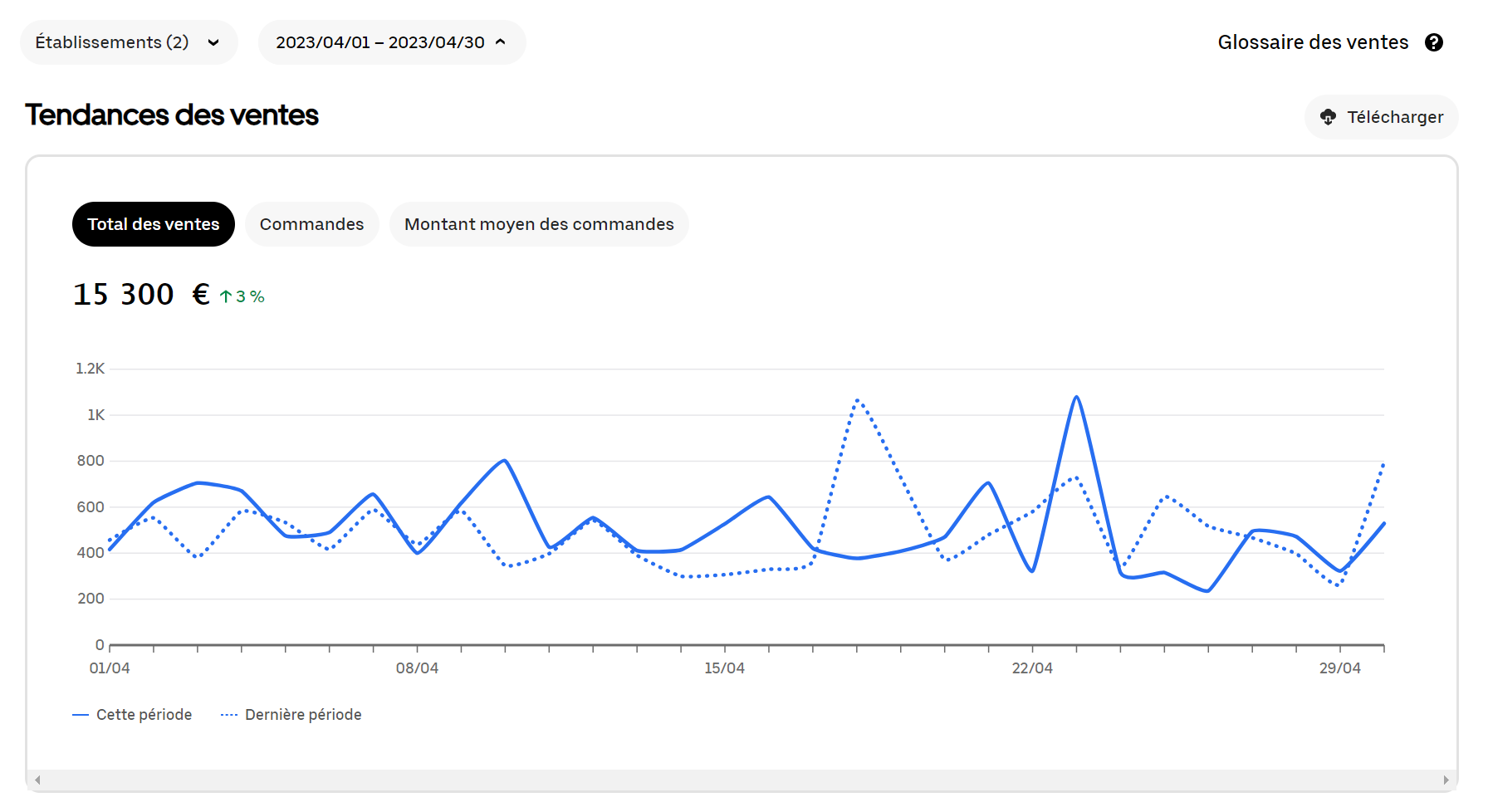
Task: Select the Total des ventes tab
Action: 154,224
